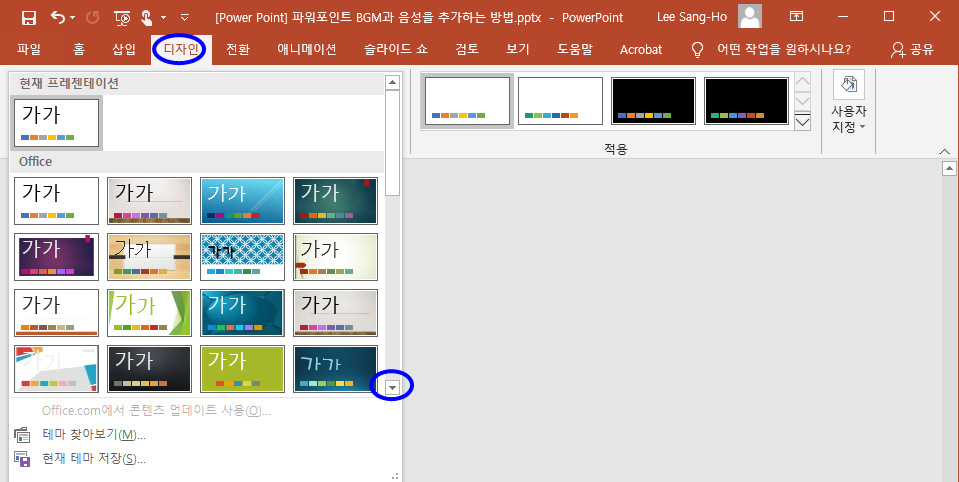Click the browse themes folder icon
Screen dimensions: 959x482
pyautogui.click(x=22, y=436)
